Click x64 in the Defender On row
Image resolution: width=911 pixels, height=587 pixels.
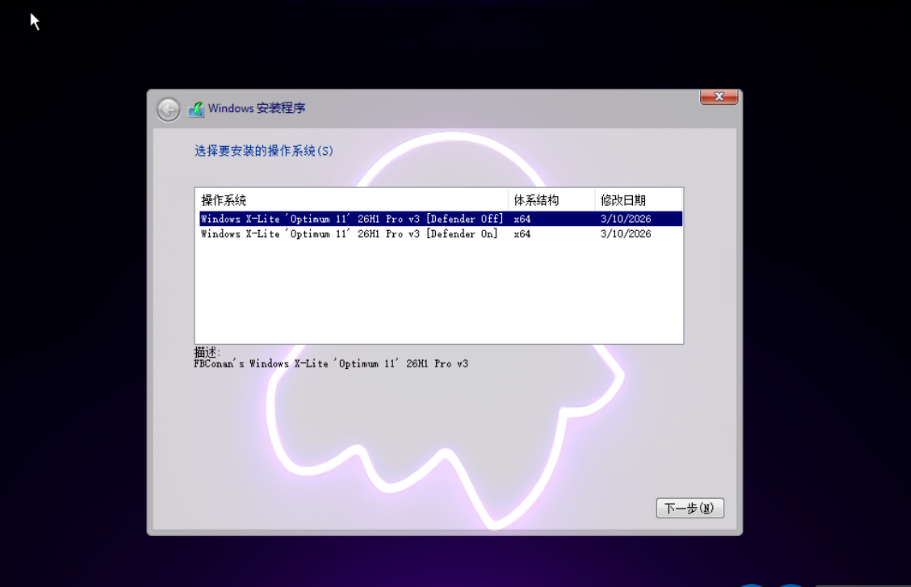[x=522, y=234]
